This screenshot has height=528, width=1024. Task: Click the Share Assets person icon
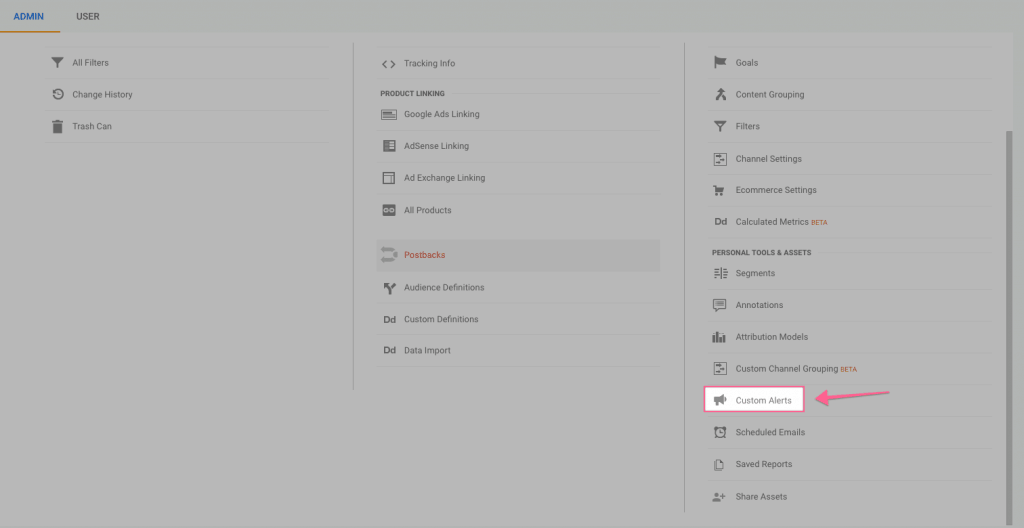720,497
